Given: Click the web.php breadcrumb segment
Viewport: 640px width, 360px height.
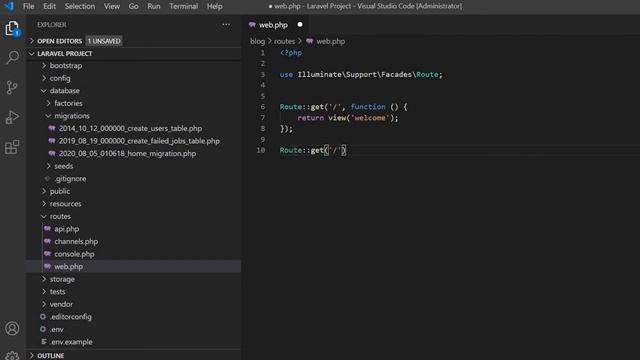Looking at the screenshot, I should tap(331, 41).
